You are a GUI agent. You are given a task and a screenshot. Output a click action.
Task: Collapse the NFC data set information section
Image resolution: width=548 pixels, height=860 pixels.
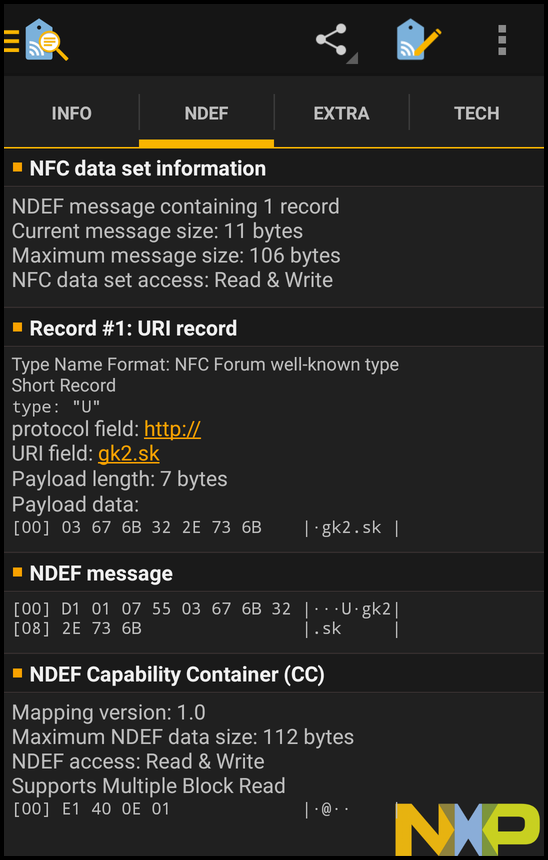coord(274,168)
